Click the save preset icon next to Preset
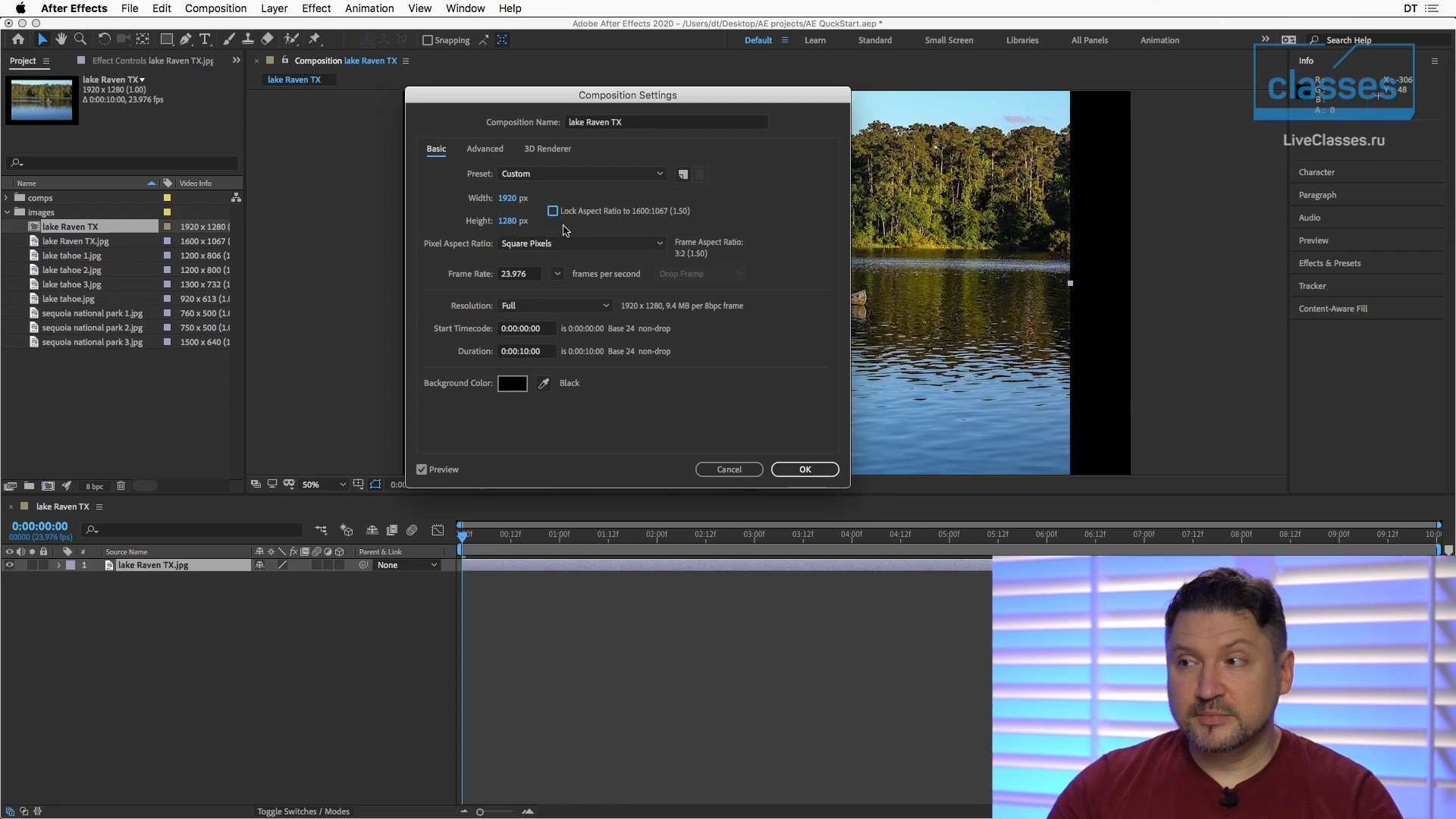 pos(683,174)
